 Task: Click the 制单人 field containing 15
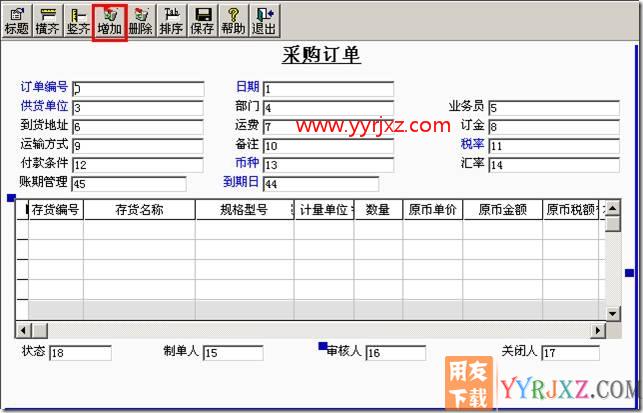pos(233,353)
